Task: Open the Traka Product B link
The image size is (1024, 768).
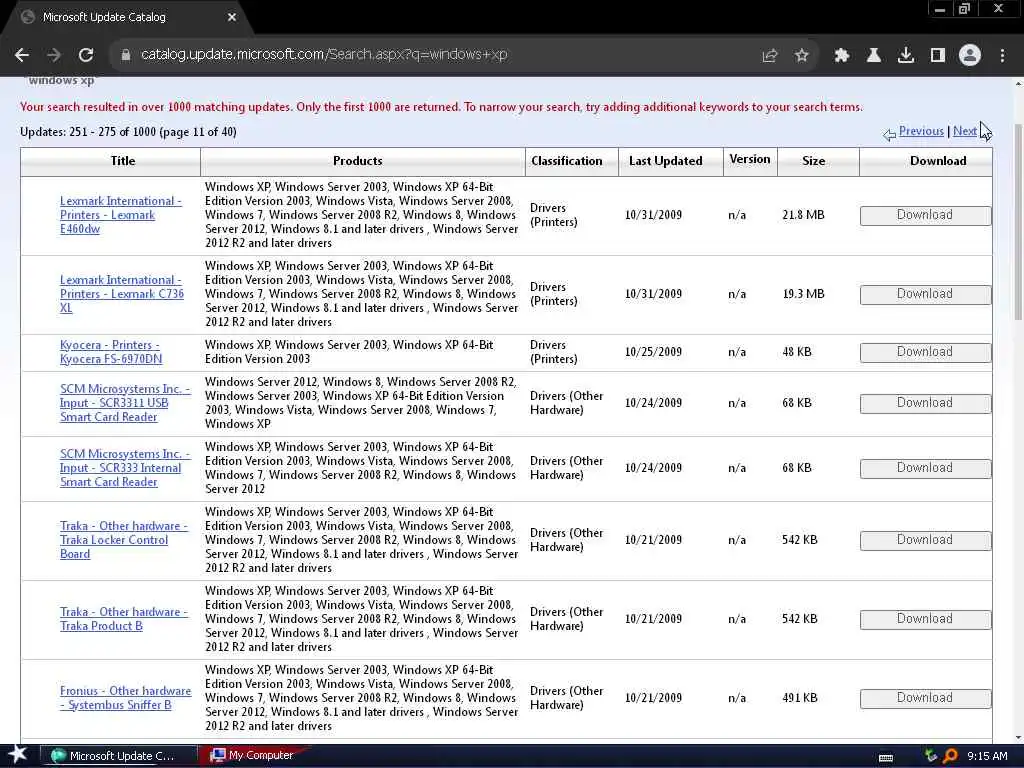Action: pos(123,619)
